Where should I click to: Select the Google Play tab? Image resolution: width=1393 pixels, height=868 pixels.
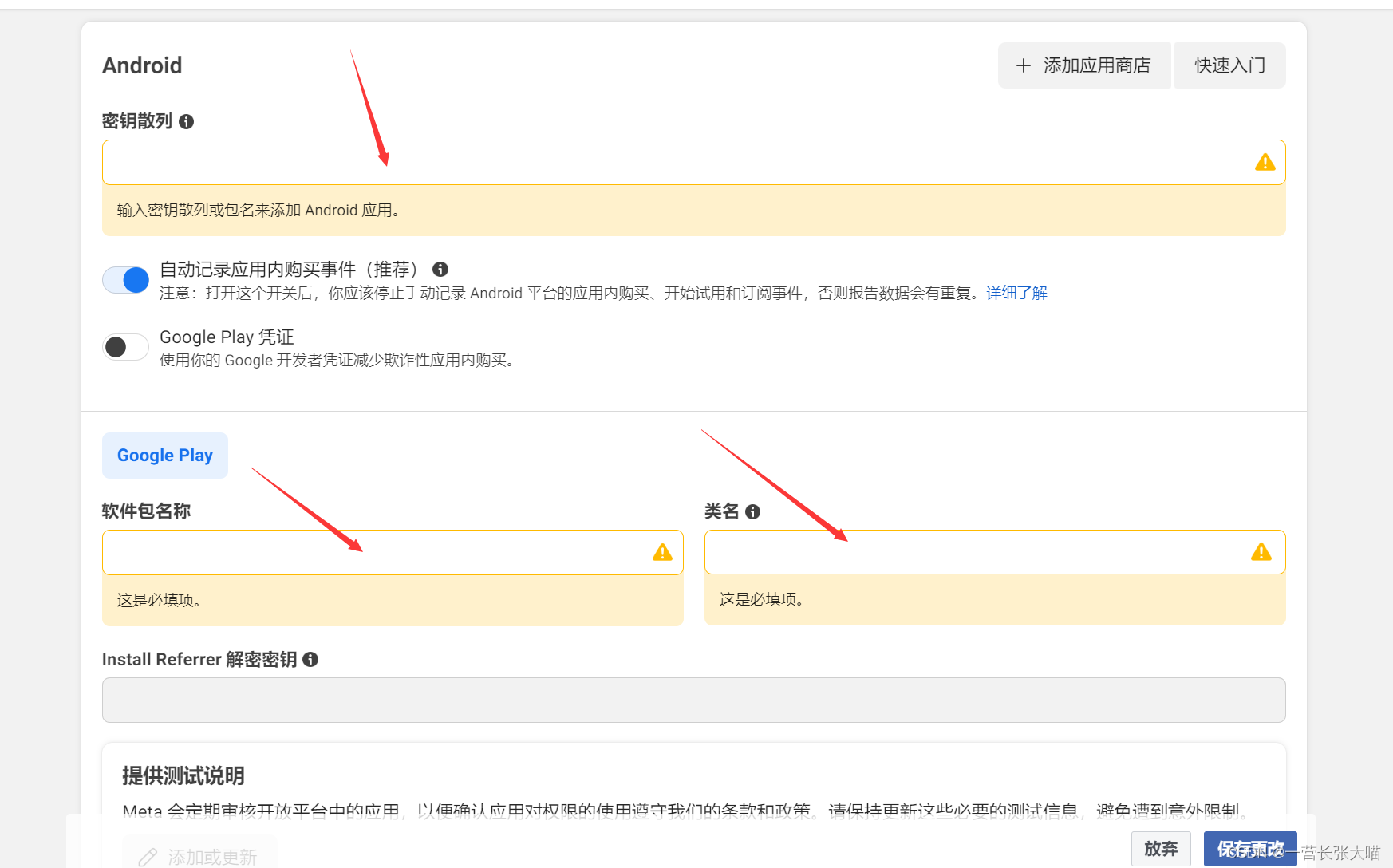164,455
